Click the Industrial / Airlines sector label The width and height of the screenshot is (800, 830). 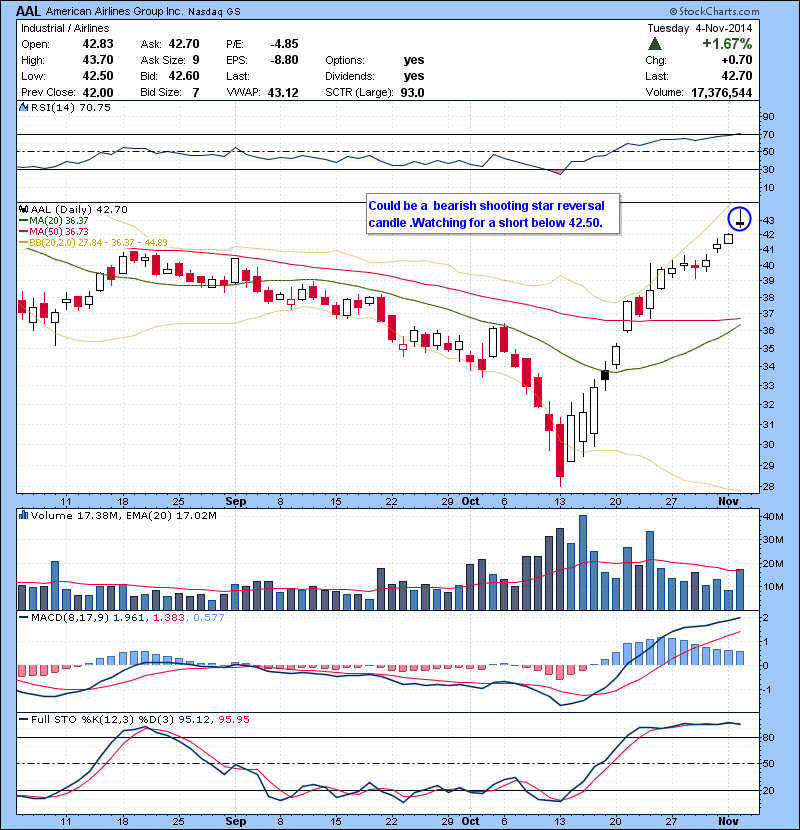click(x=65, y=28)
